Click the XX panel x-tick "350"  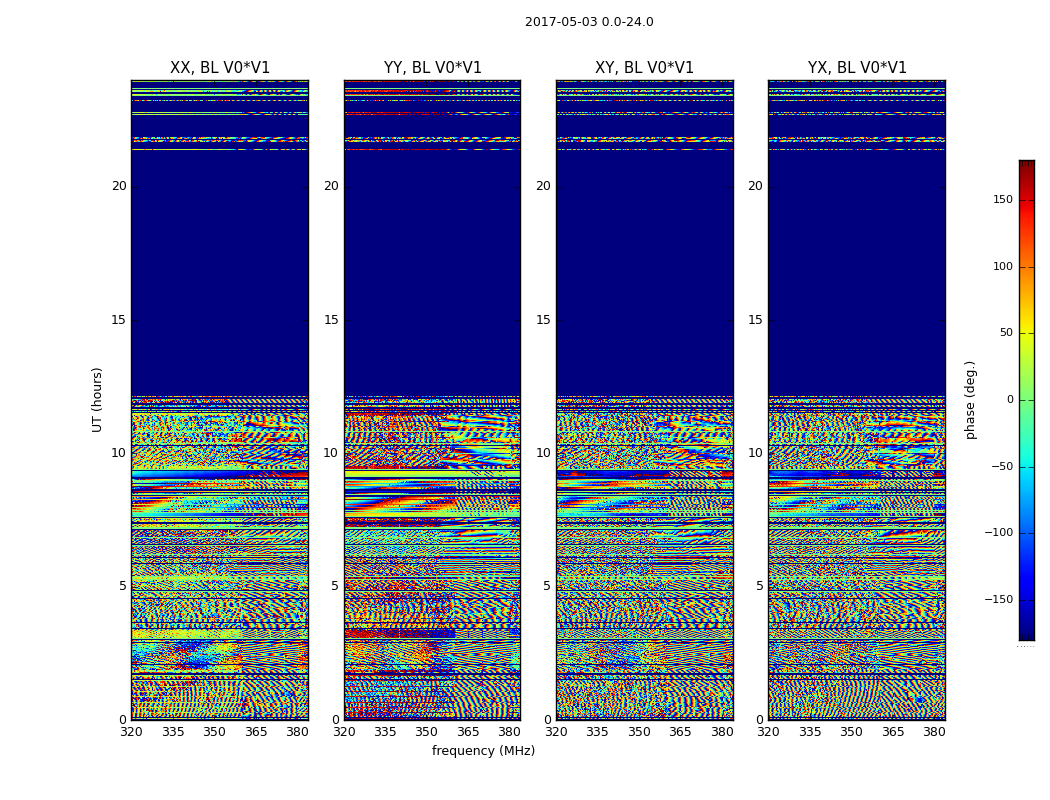(x=214, y=732)
